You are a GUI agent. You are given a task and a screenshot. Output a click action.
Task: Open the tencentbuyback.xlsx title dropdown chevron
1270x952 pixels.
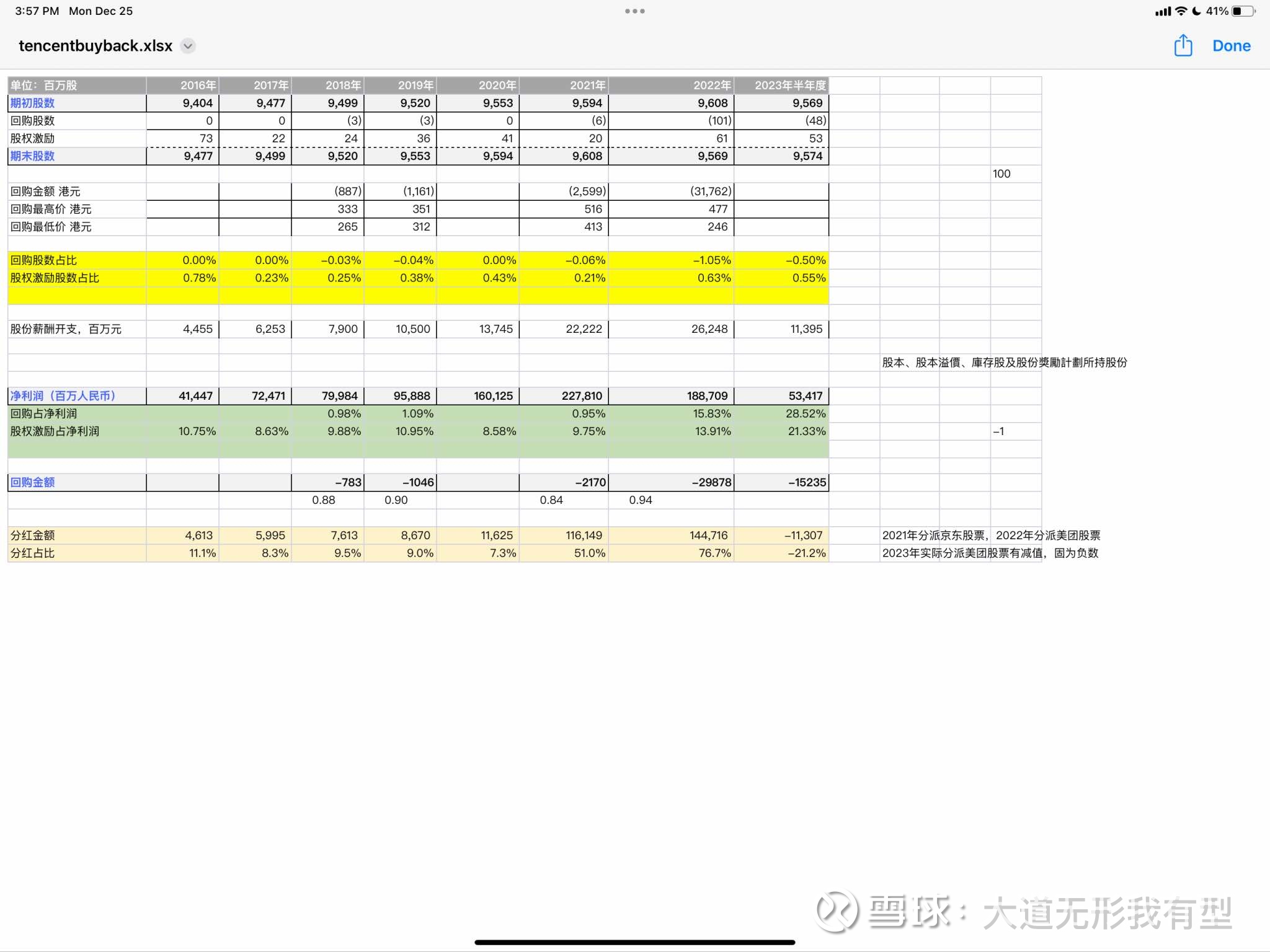188,46
